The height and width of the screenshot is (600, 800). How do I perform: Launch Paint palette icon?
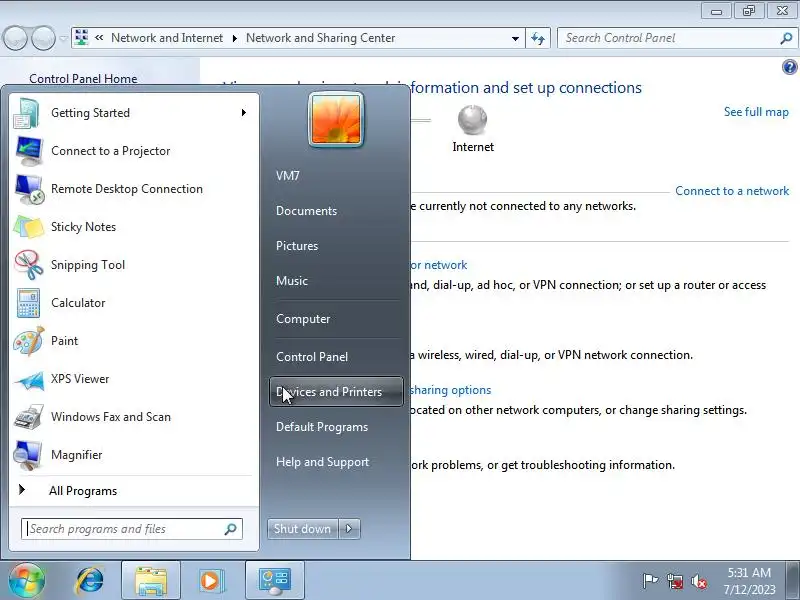(x=29, y=341)
